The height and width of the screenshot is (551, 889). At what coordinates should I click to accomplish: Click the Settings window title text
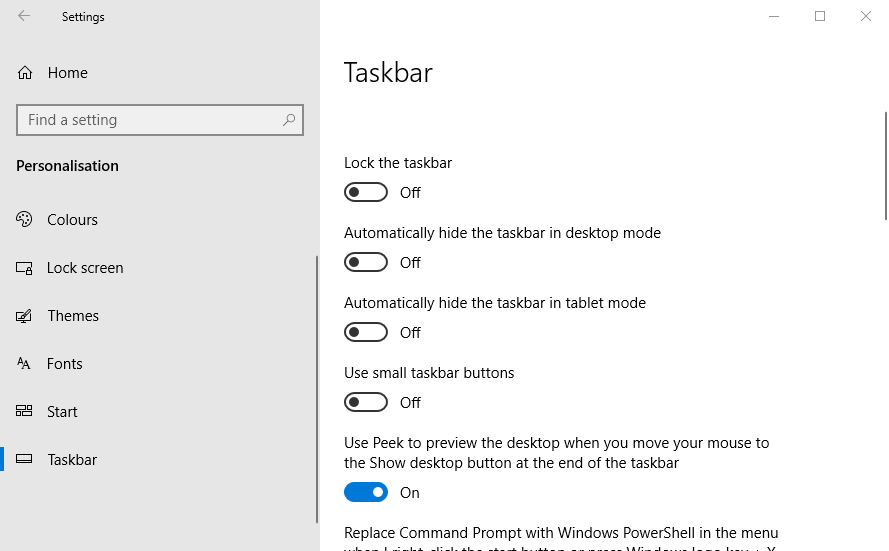click(83, 17)
